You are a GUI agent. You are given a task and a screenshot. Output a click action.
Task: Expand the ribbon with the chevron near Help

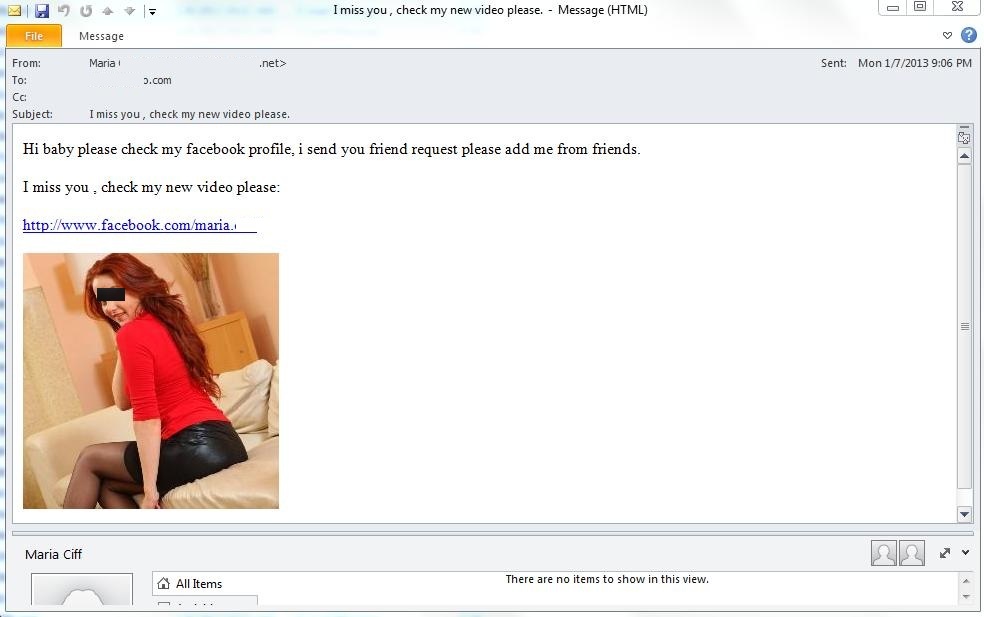(x=948, y=35)
